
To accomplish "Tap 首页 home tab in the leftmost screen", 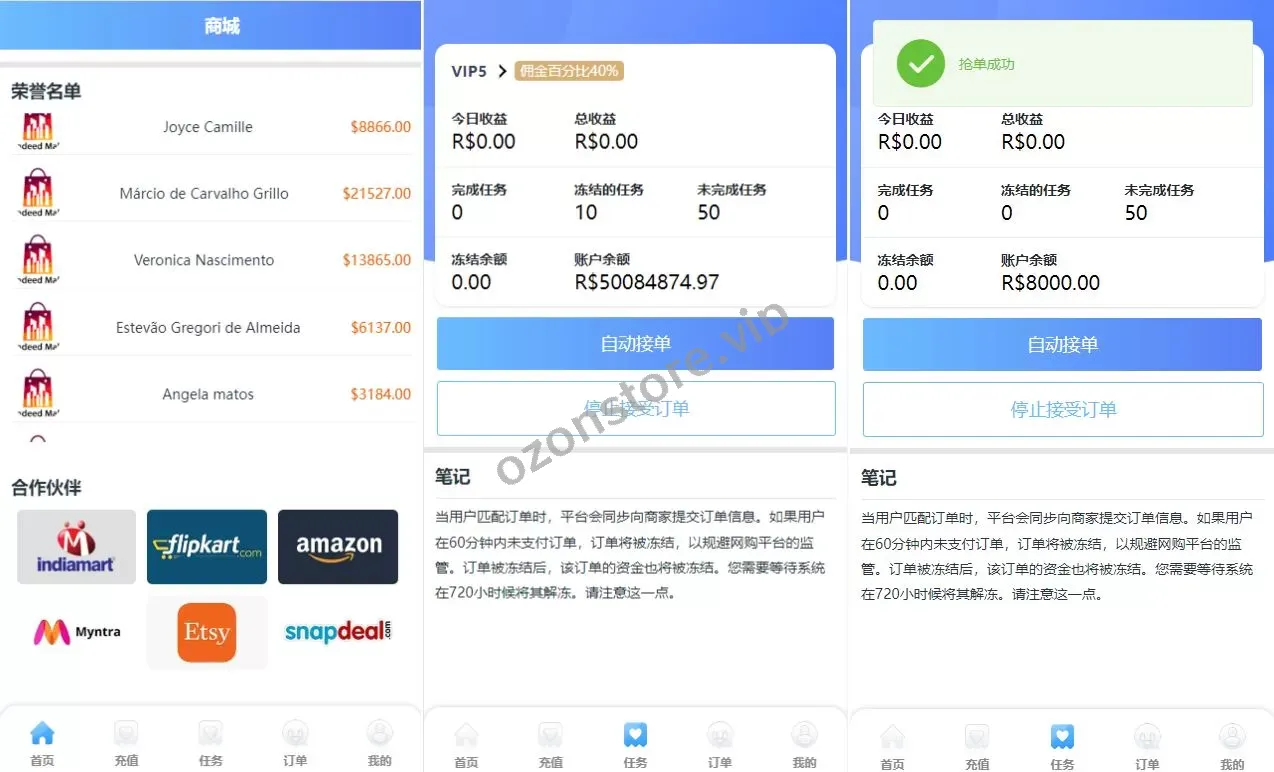I will (x=42, y=744).
